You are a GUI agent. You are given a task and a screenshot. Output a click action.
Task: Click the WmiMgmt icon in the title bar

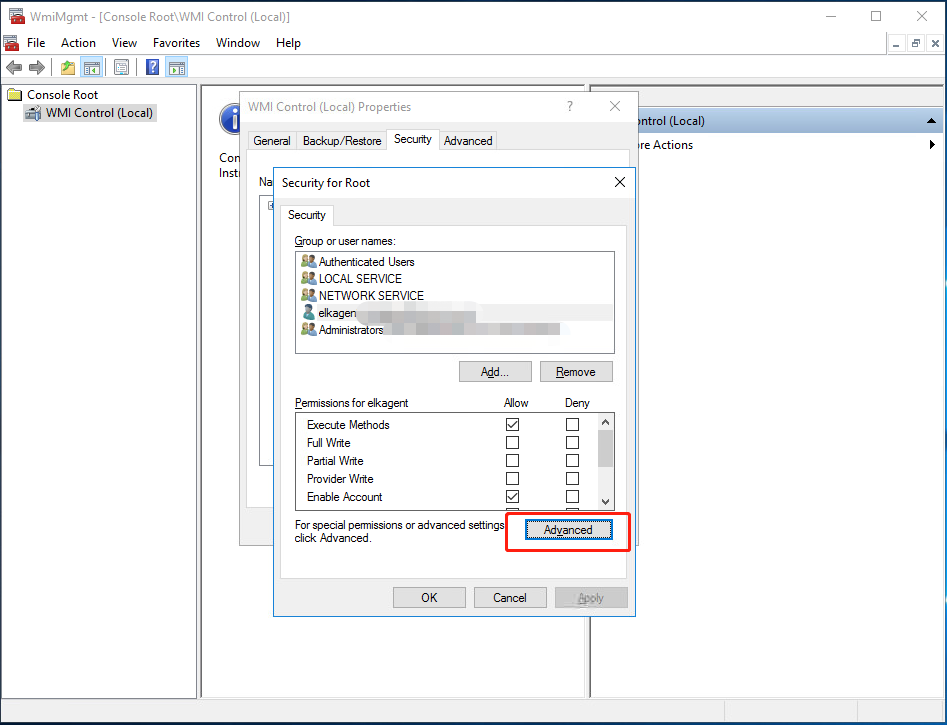14,15
